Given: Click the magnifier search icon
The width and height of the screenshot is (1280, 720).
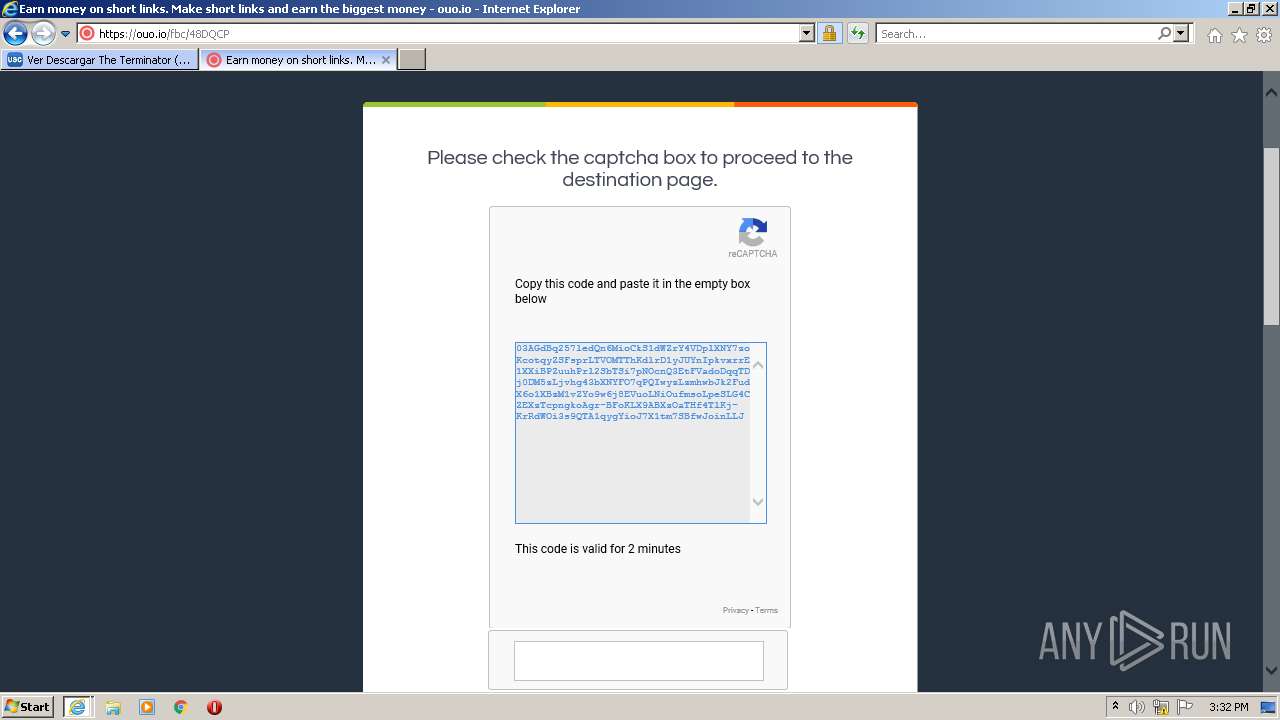Looking at the screenshot, I should [1164, 34].
